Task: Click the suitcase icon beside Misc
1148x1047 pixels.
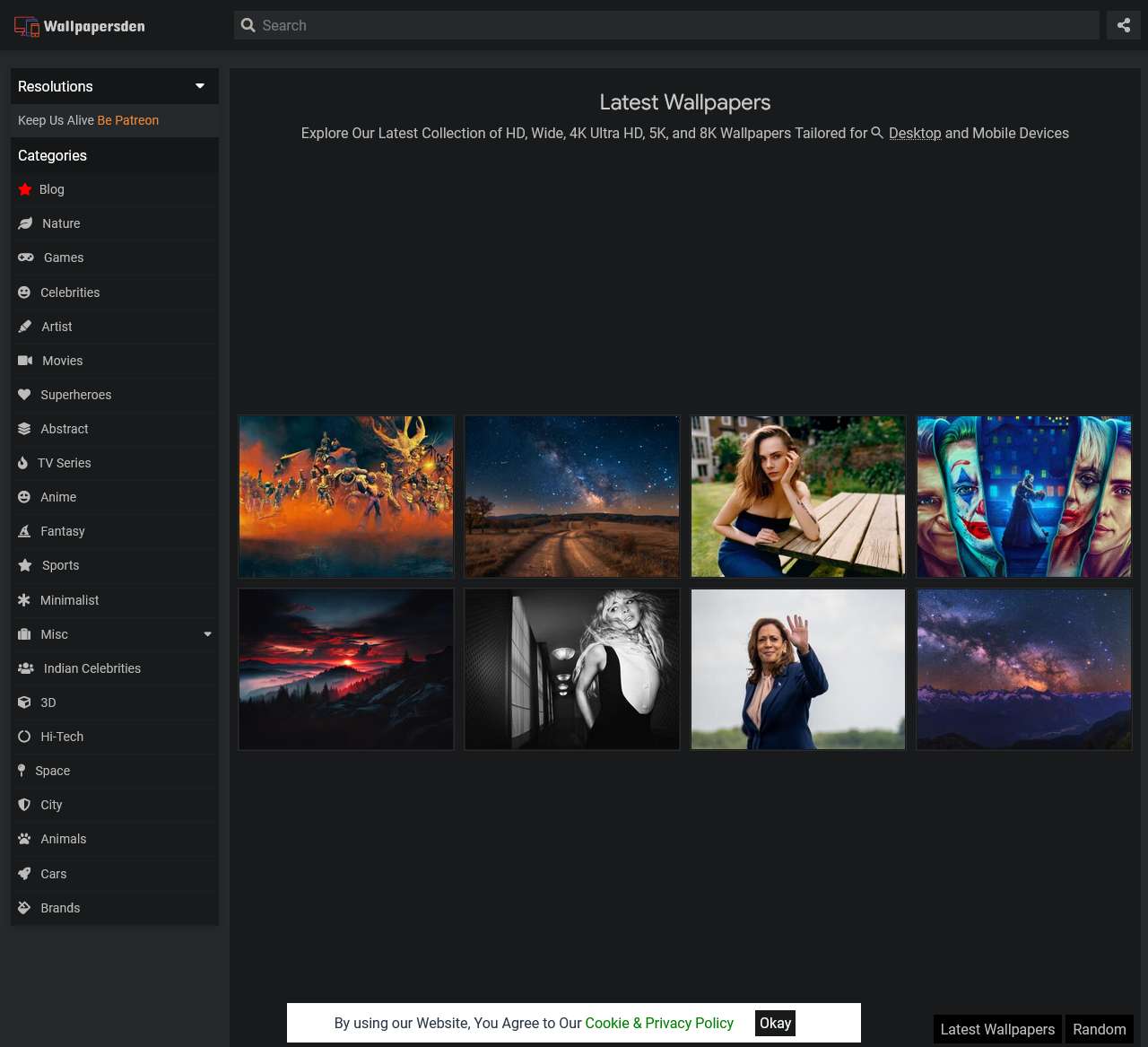Action: (x=24, y=634)
